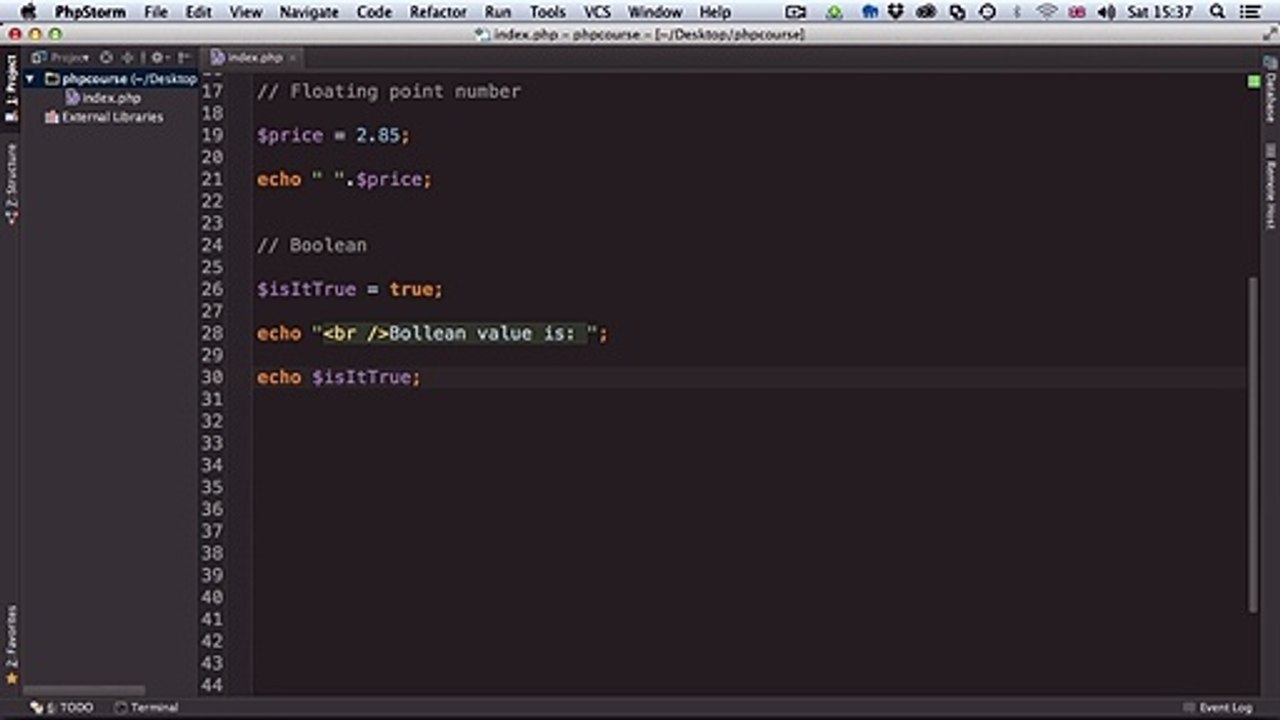Image resolution: width=1280 pixels, height=720 pixels.
Task: Open the Tools menu
Action: point(547,12)
